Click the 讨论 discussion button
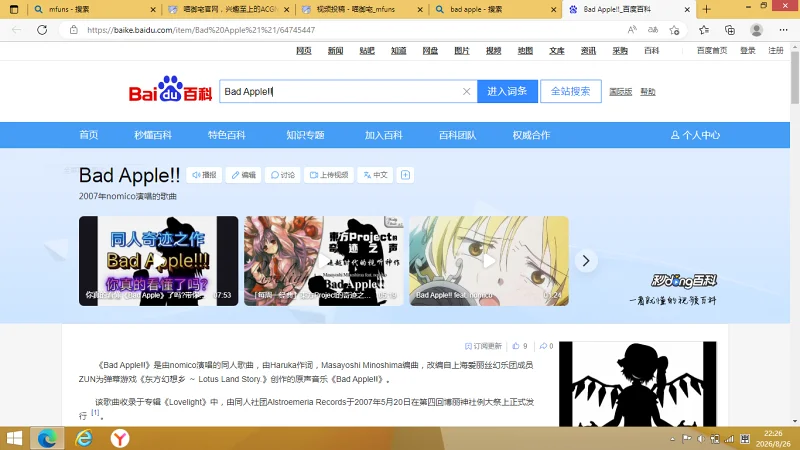Screen dimensions: 800x450 283,175
